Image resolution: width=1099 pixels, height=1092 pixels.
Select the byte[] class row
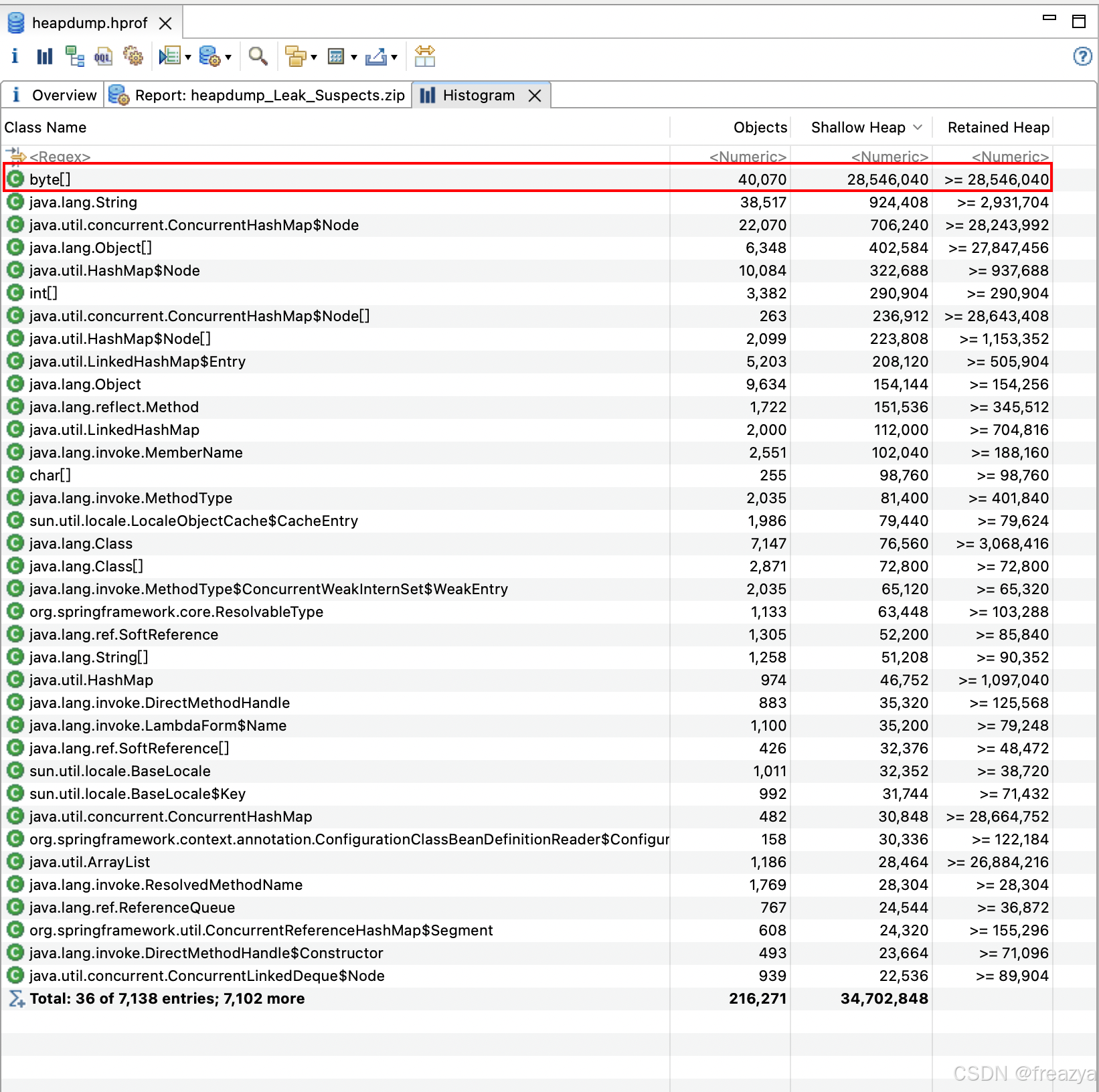527,179
